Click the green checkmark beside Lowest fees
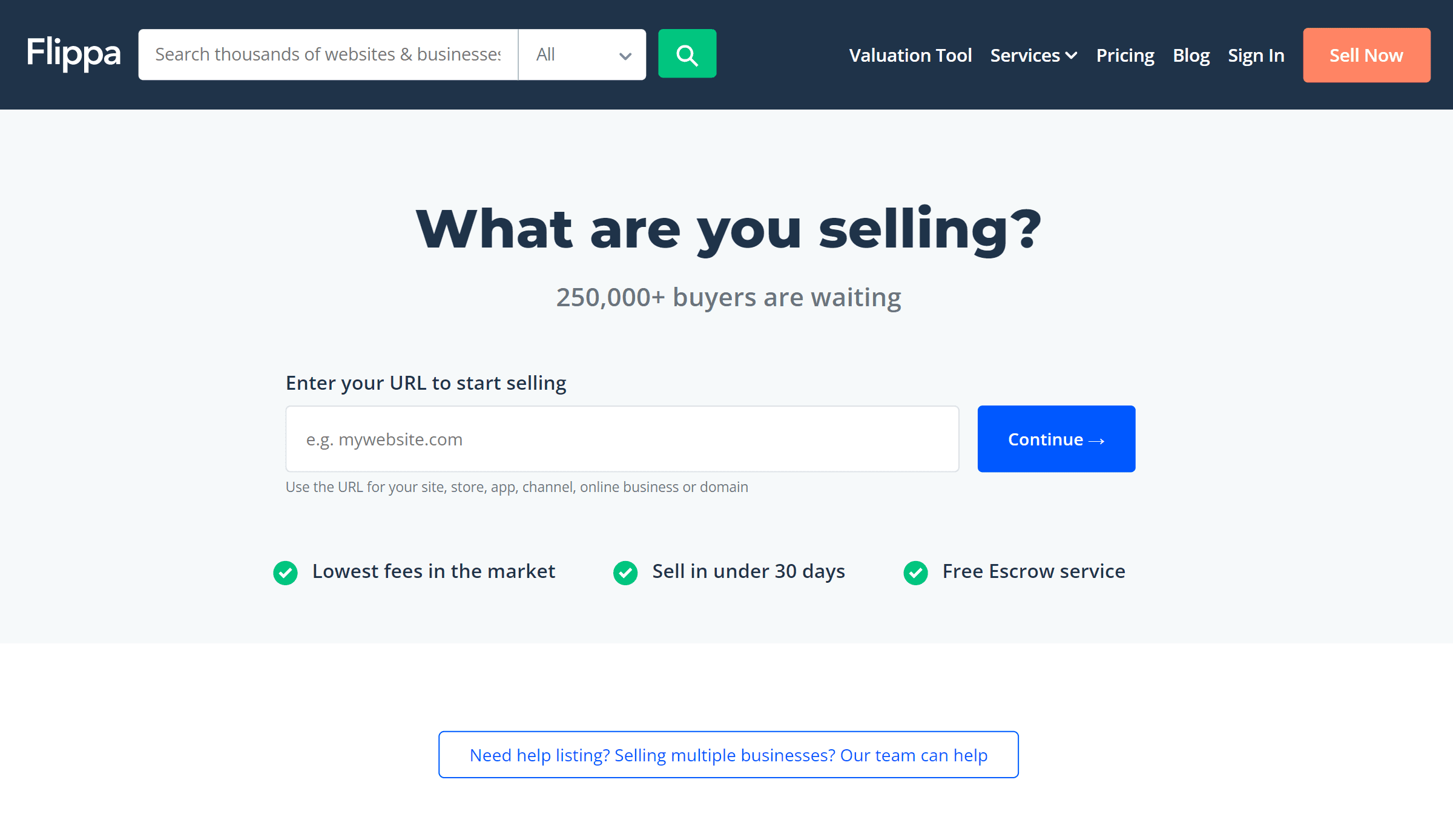Viewport: 1453px width, 840px height. pos(285,573)
